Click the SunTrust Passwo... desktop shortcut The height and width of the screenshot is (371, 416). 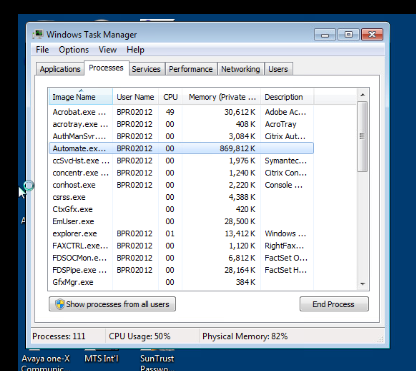click(x=157, y=362)
